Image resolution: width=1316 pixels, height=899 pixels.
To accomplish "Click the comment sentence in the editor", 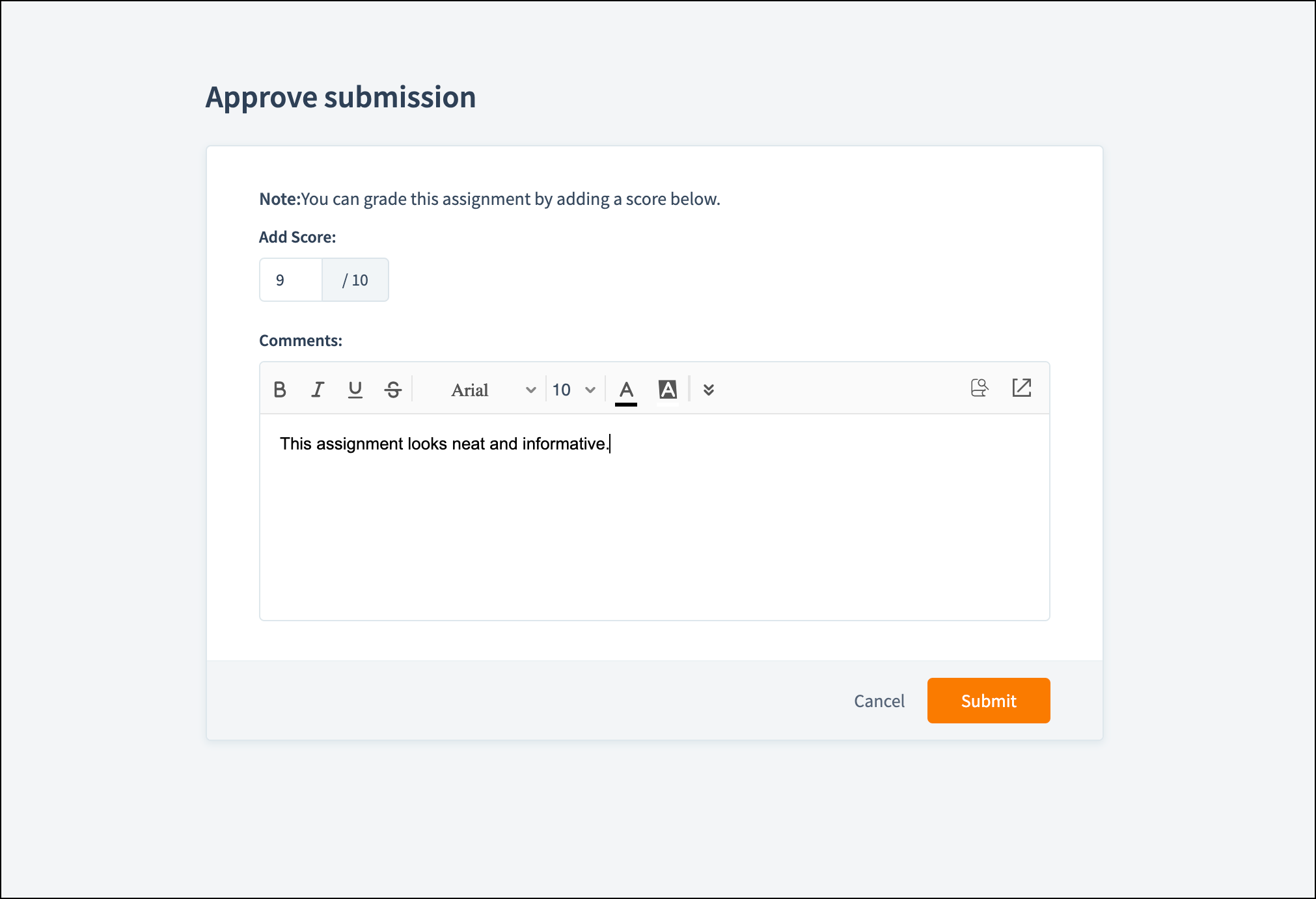I will point(444,444).
